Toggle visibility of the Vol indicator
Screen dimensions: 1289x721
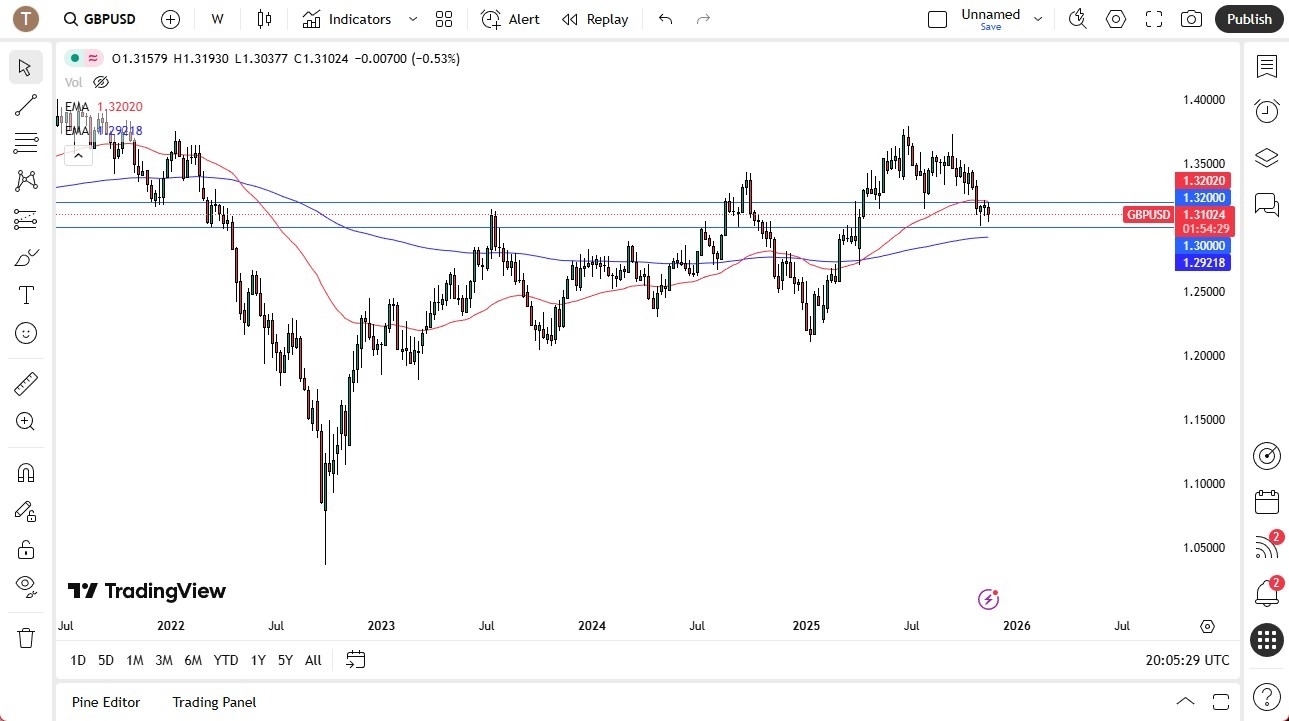click(100, 82)
